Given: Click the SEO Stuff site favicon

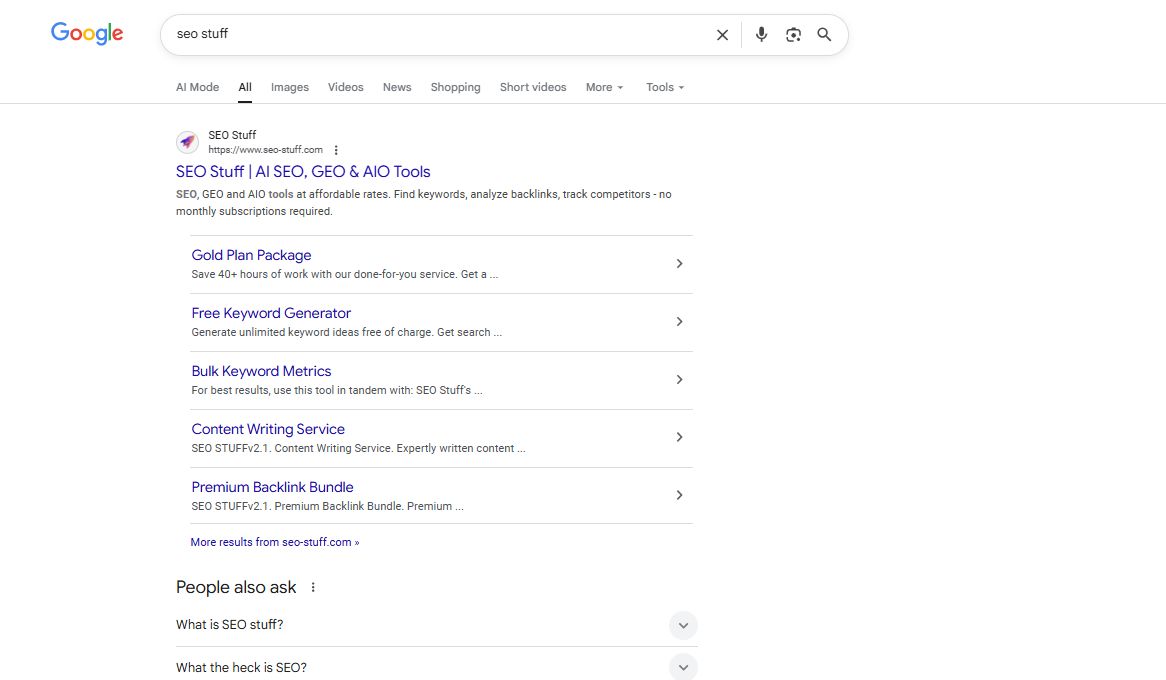Looking at the screenshot, I should pos(188,141).
